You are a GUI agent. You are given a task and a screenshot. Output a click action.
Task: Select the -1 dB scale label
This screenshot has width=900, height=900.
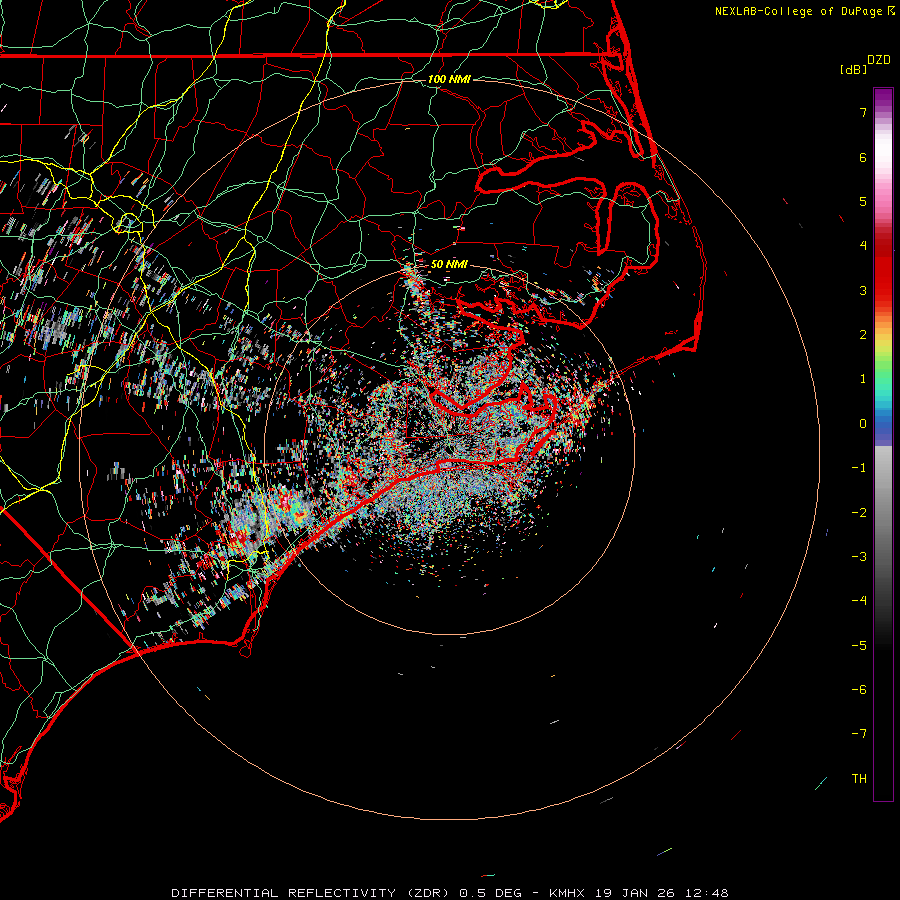coord(859,468)
